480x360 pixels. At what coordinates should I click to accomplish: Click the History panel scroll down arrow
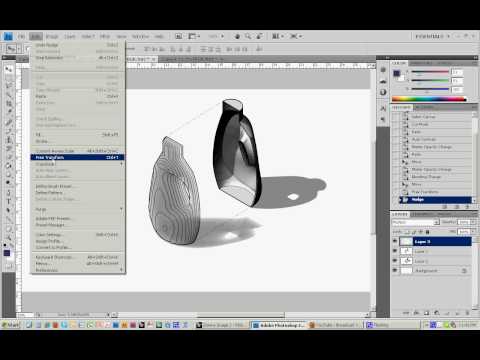(474, 200)
